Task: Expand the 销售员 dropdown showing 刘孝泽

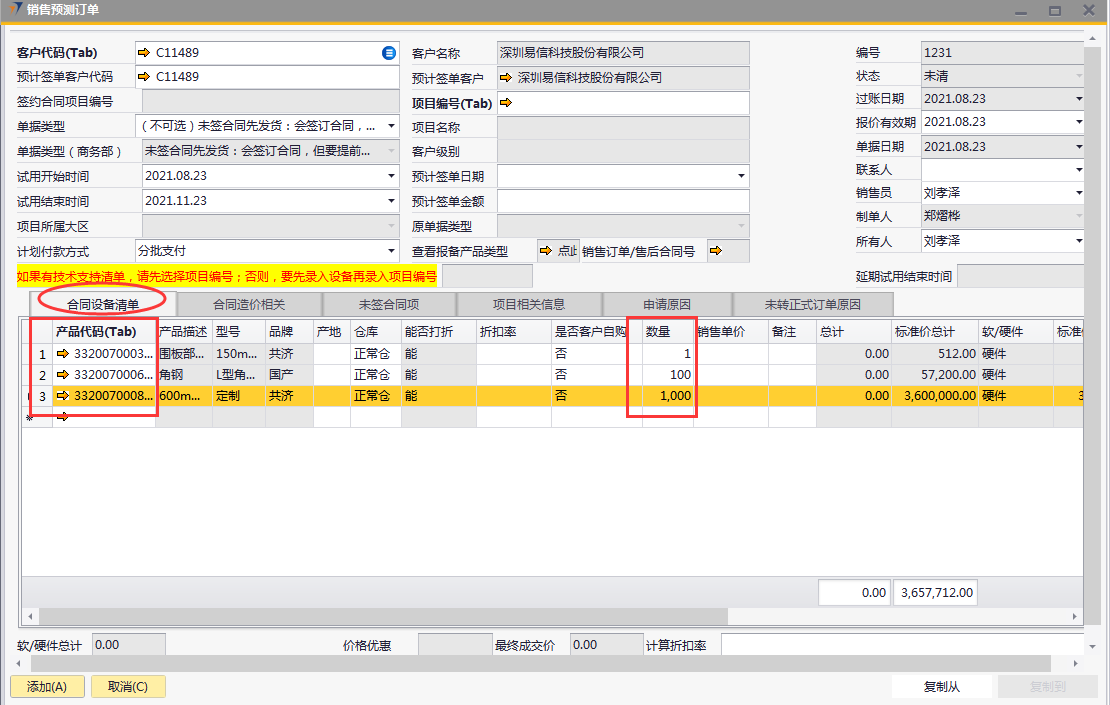Action: coord(1078,193)
